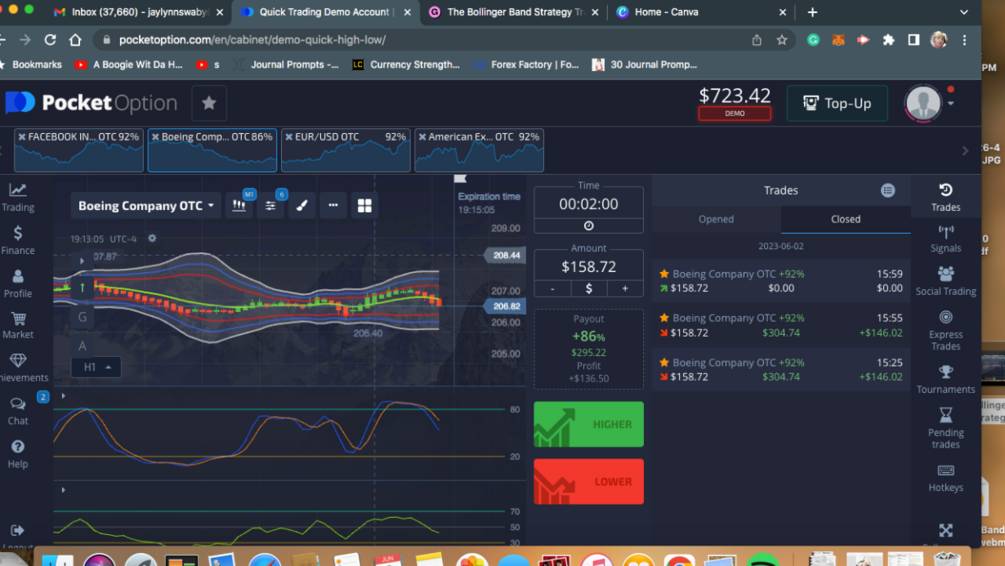Open the Chat sidebar section

tap(17, 411)
